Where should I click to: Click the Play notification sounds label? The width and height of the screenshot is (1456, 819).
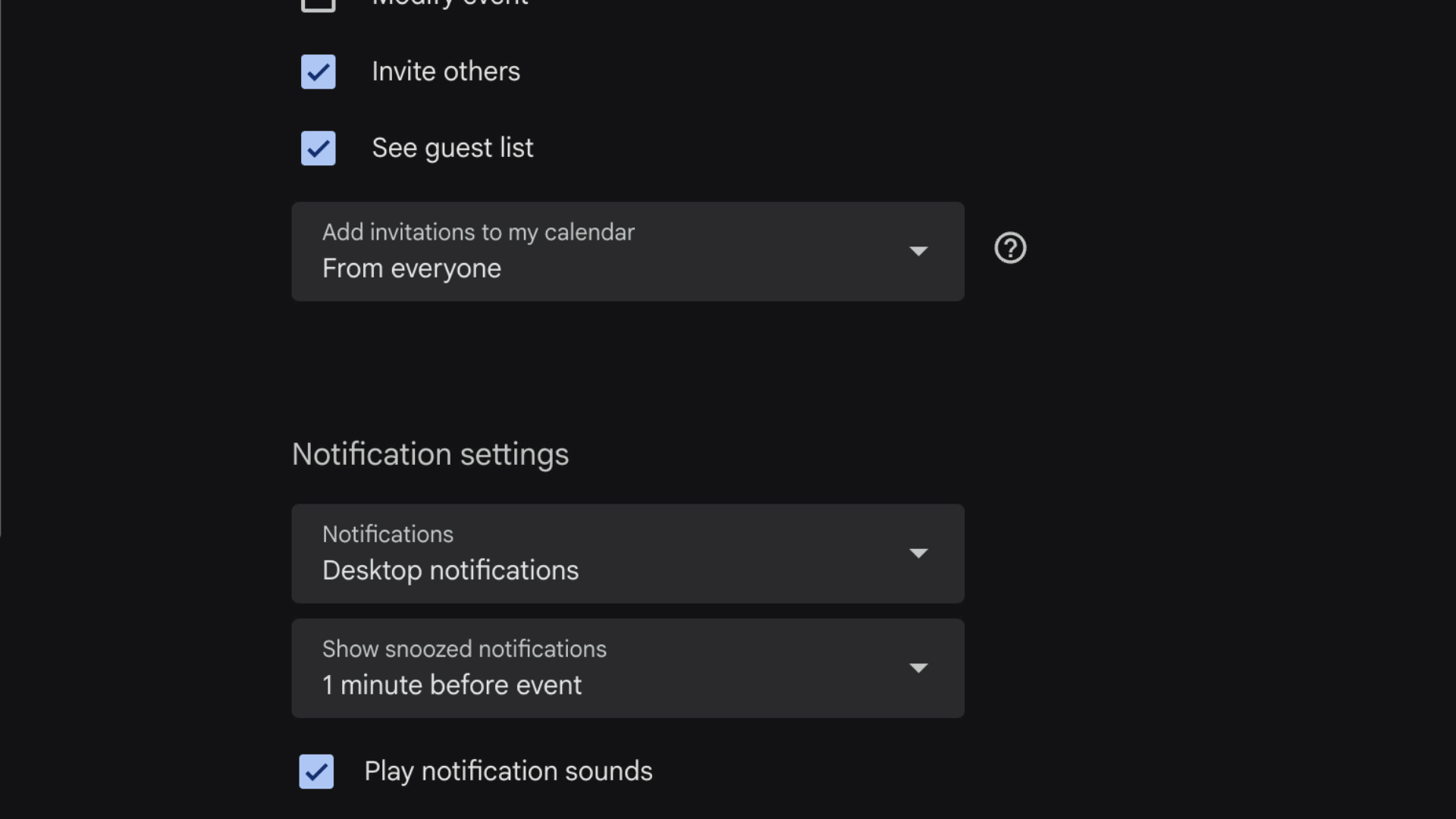pyautogui.click(x=508, y=771)
